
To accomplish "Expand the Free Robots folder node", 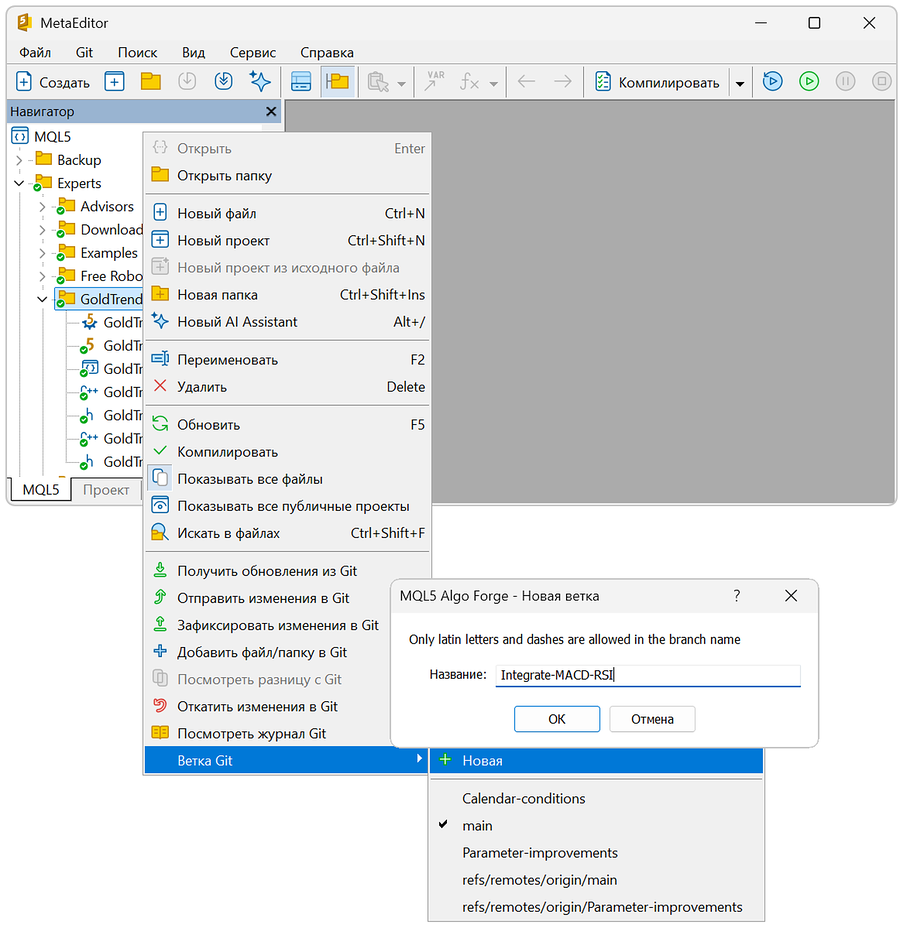I will pos(42,276).
